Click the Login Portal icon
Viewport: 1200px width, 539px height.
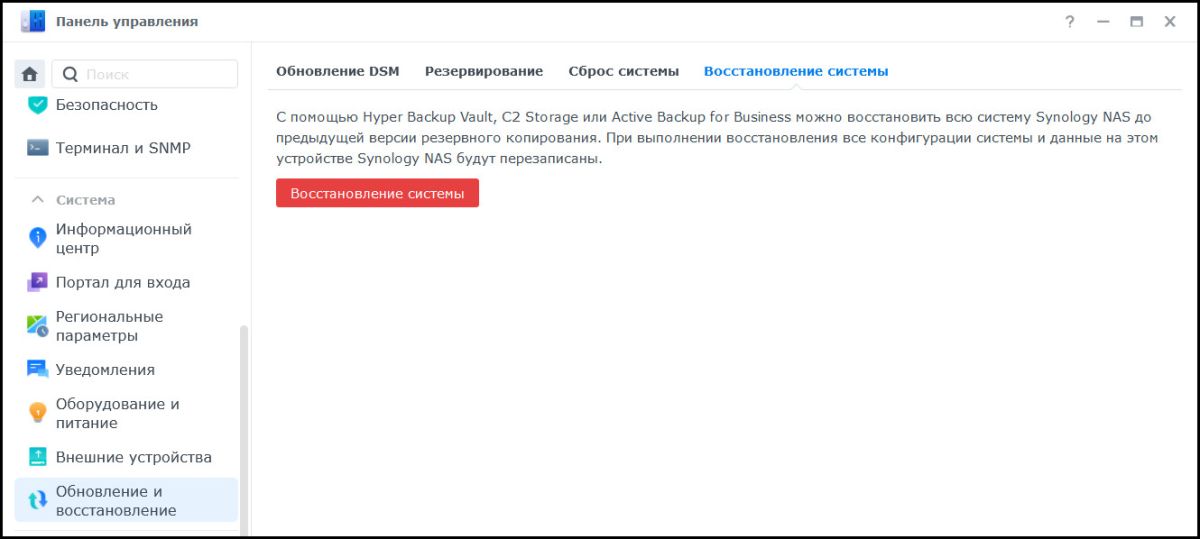38,282
